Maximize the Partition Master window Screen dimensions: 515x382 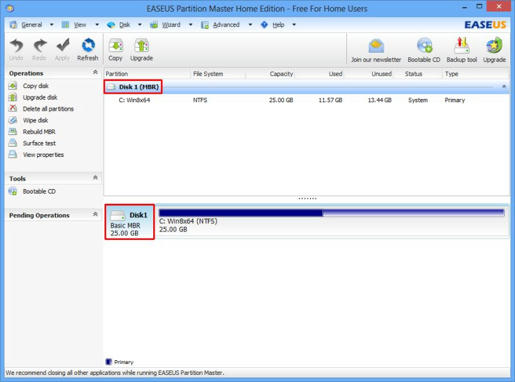(x=479, y=7)
